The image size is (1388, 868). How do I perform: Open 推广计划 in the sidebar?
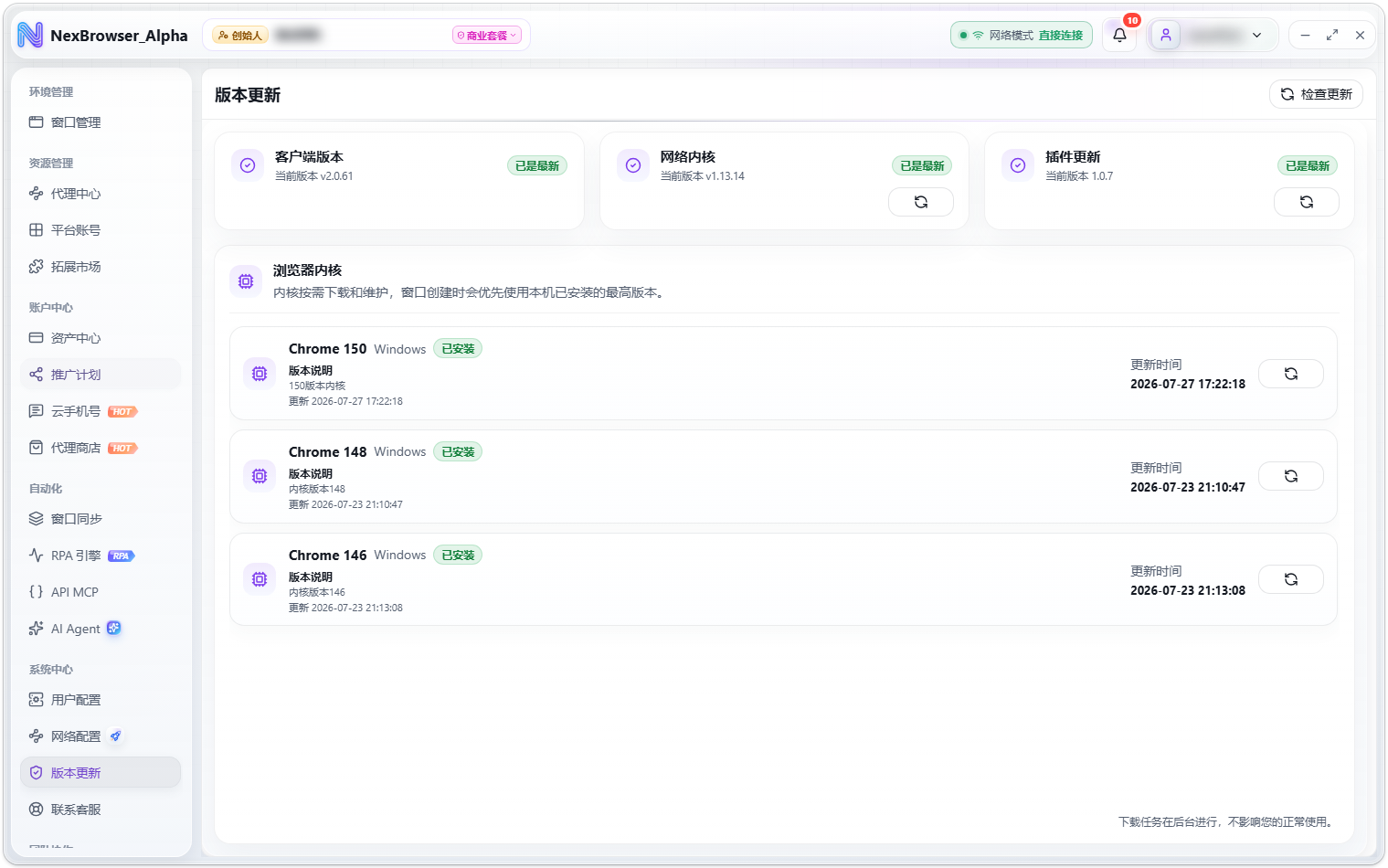click(x=101, y=375)
